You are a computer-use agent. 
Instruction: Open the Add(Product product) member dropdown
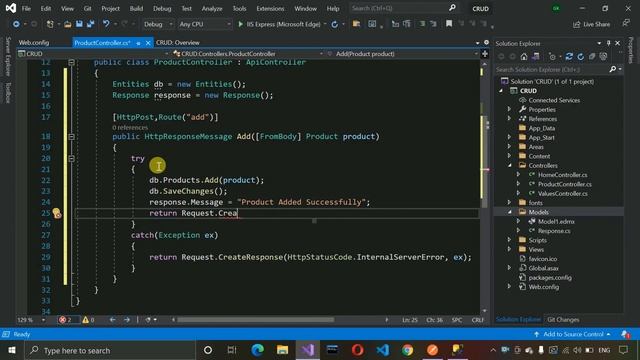pos(402,53)
